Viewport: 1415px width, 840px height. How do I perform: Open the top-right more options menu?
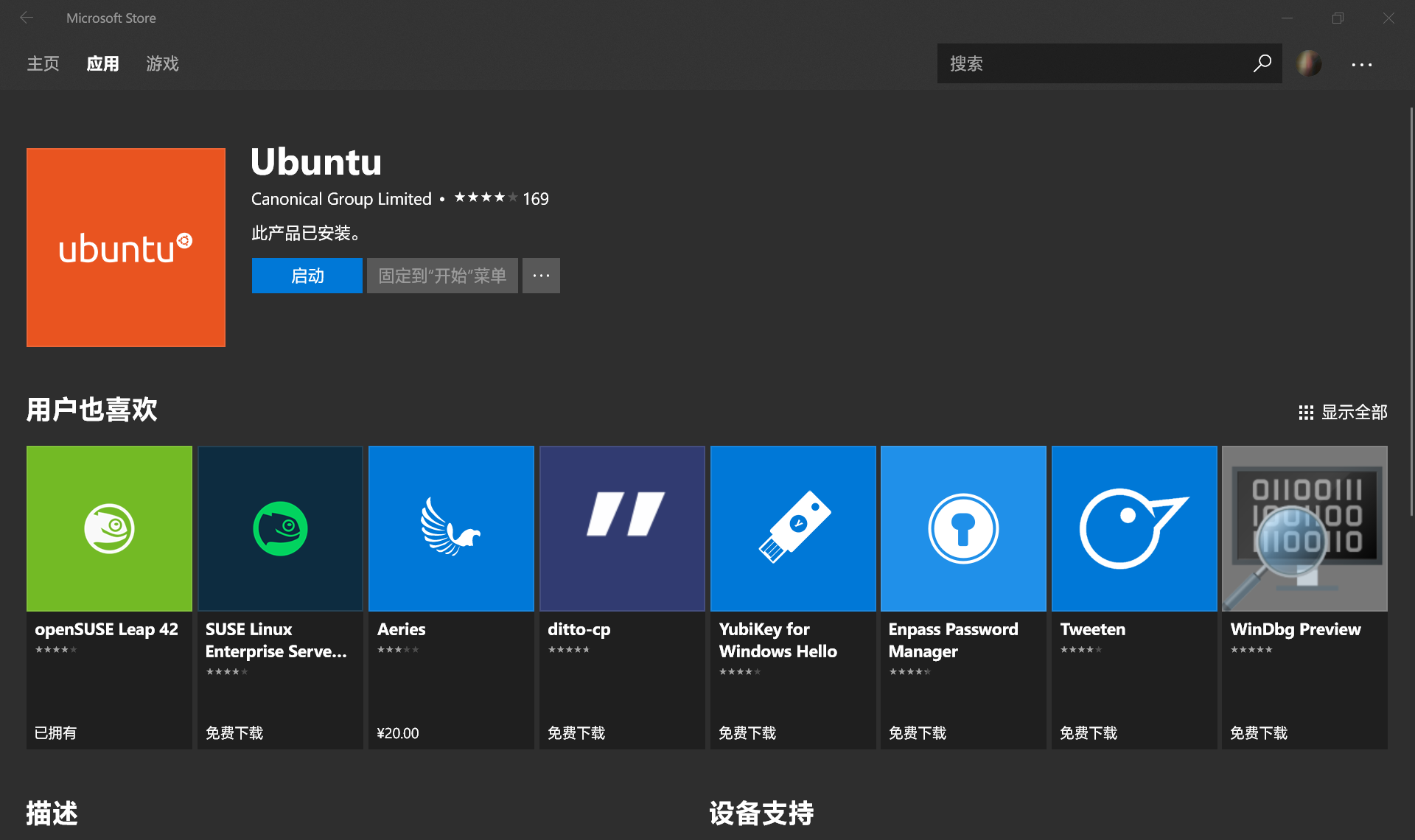point(1361,64)
